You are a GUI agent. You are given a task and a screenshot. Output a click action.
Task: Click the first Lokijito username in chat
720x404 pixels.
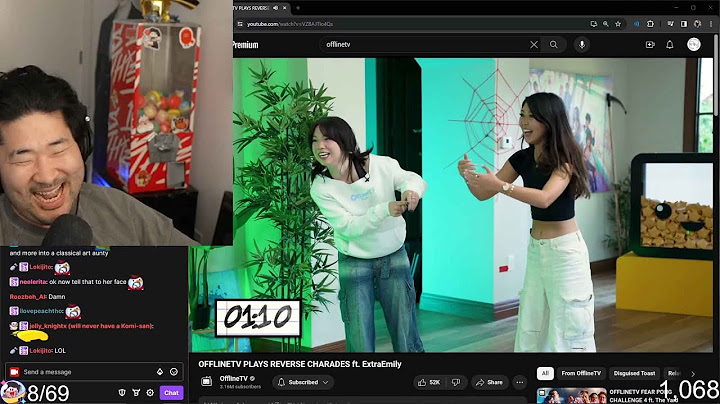(x=40, y=267)
